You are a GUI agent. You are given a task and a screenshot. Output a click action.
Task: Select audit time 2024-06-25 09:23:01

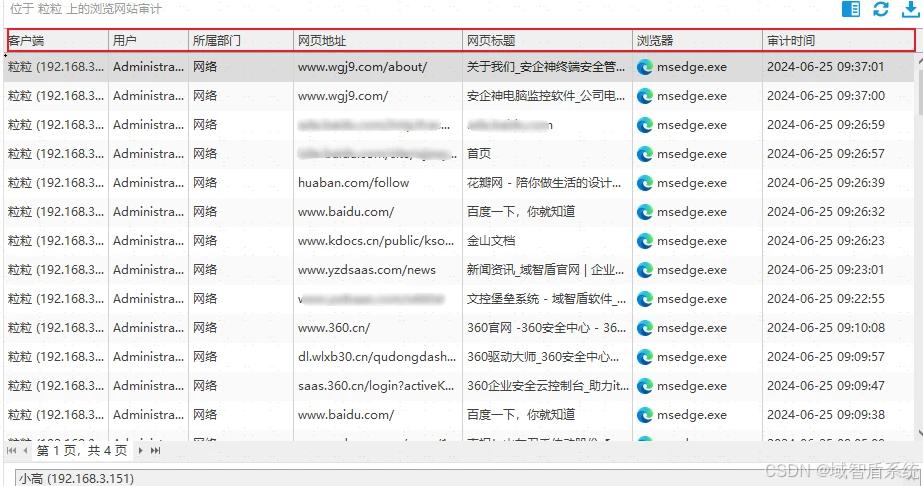[825, 270]
